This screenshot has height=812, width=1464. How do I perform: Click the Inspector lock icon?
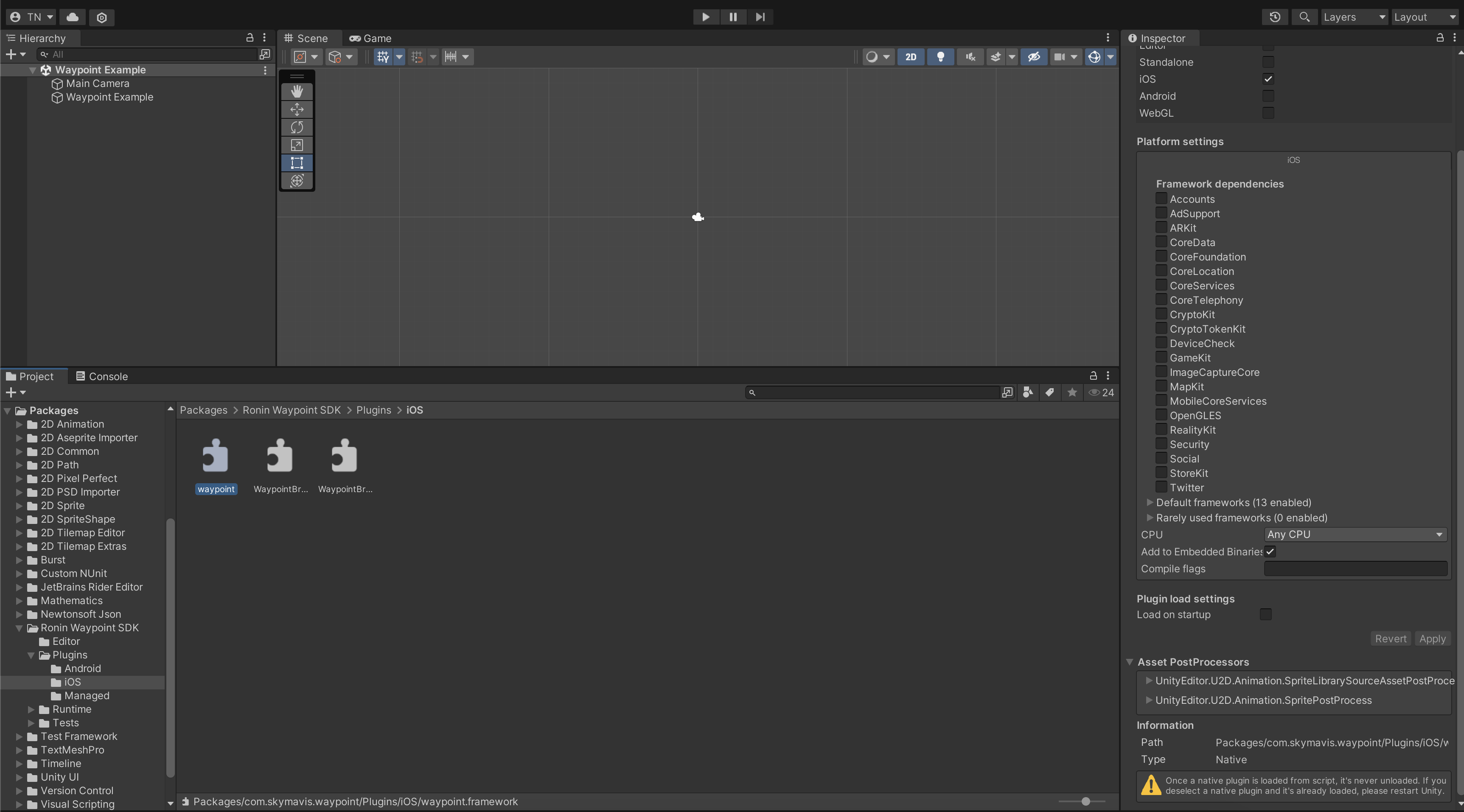(1439, 37)
